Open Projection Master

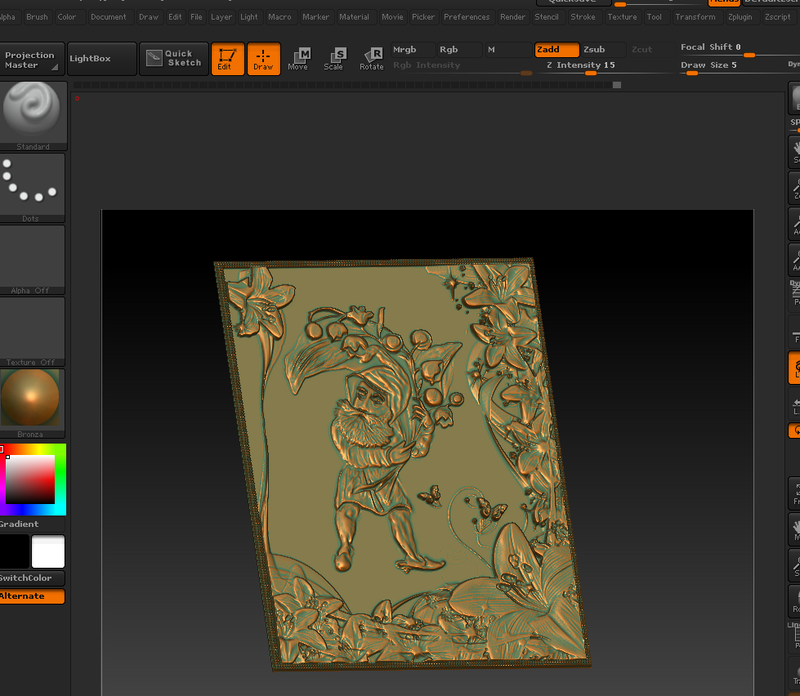click(32, 60)
